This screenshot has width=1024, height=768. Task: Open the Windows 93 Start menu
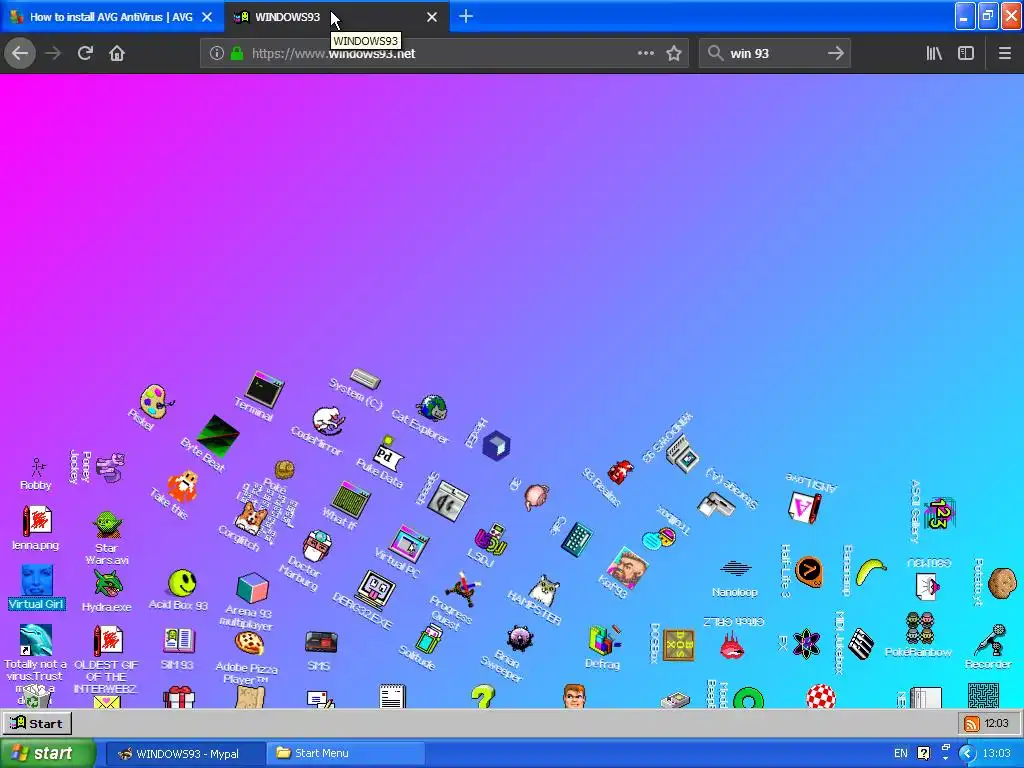tap(37, 723)
